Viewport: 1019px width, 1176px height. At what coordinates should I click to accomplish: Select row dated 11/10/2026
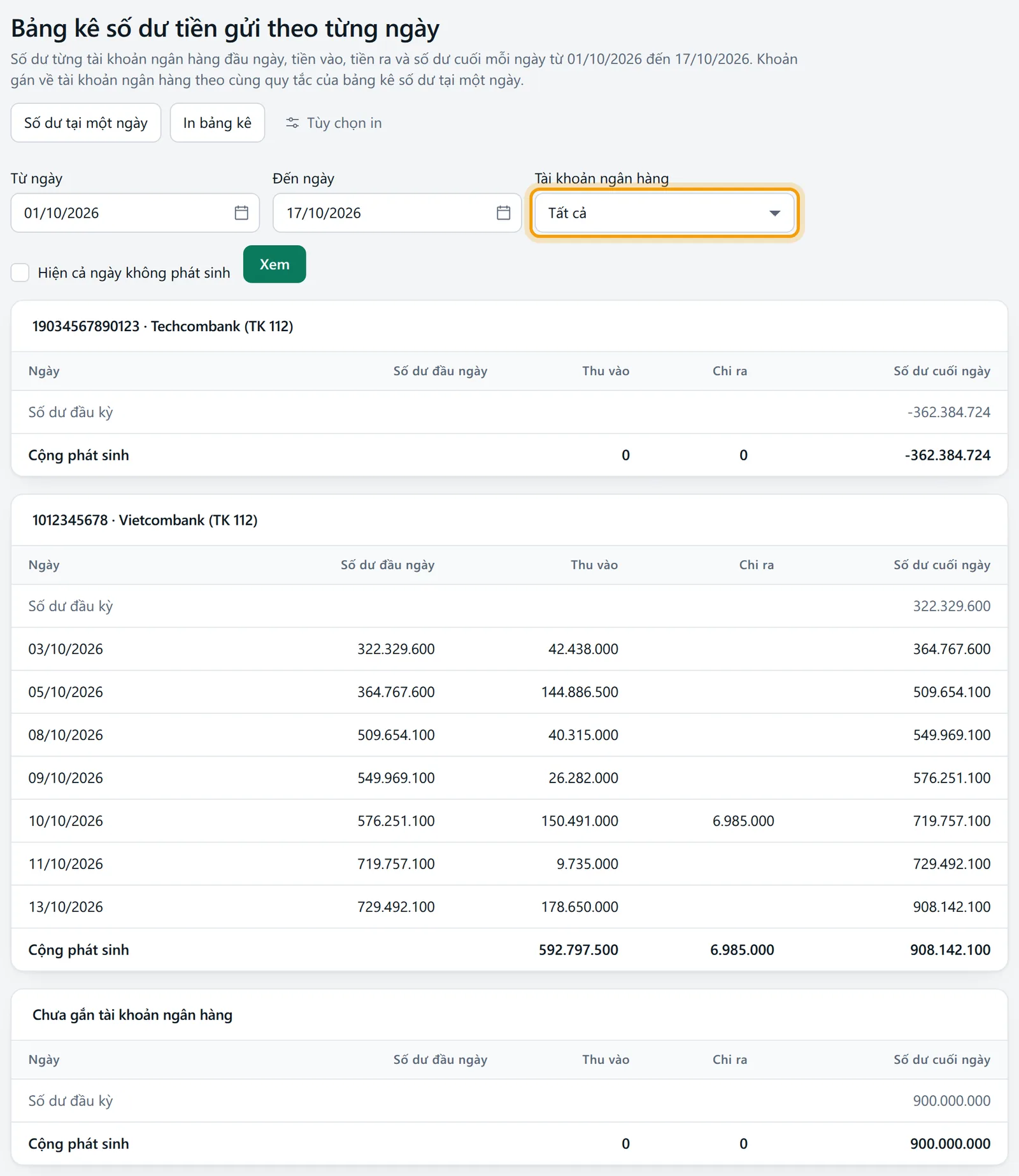point(509,864)
